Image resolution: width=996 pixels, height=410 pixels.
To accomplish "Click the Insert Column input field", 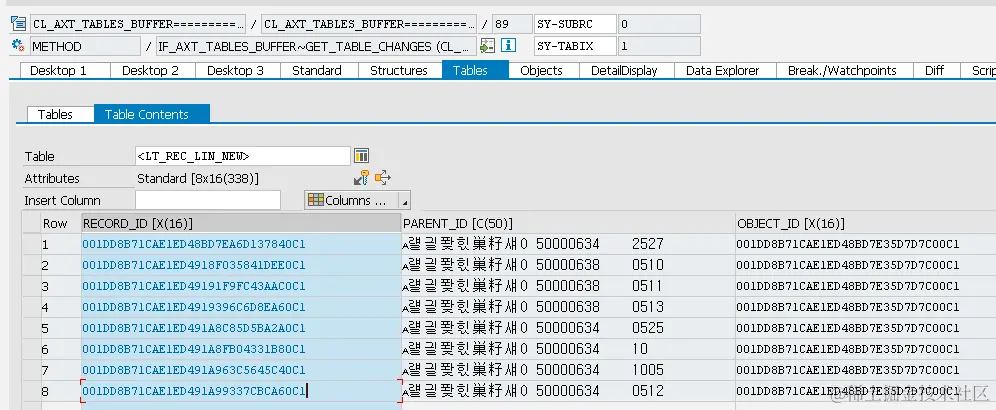I will click(208, 200).
